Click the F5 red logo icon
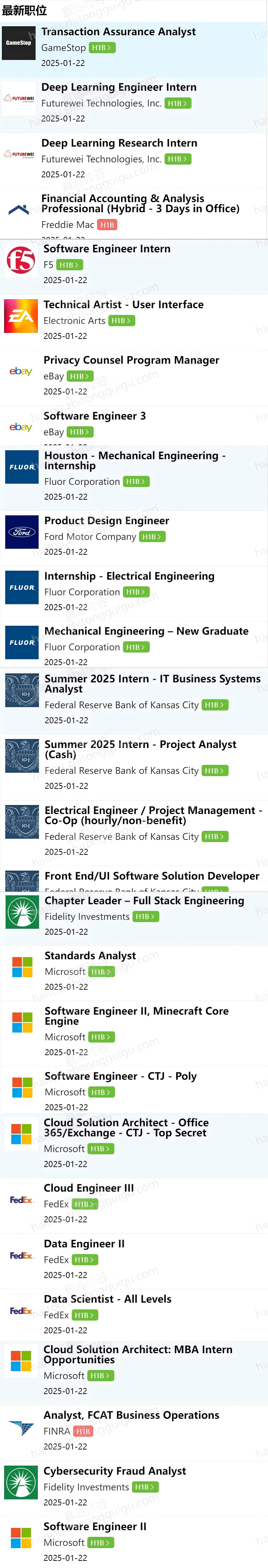 21,261
